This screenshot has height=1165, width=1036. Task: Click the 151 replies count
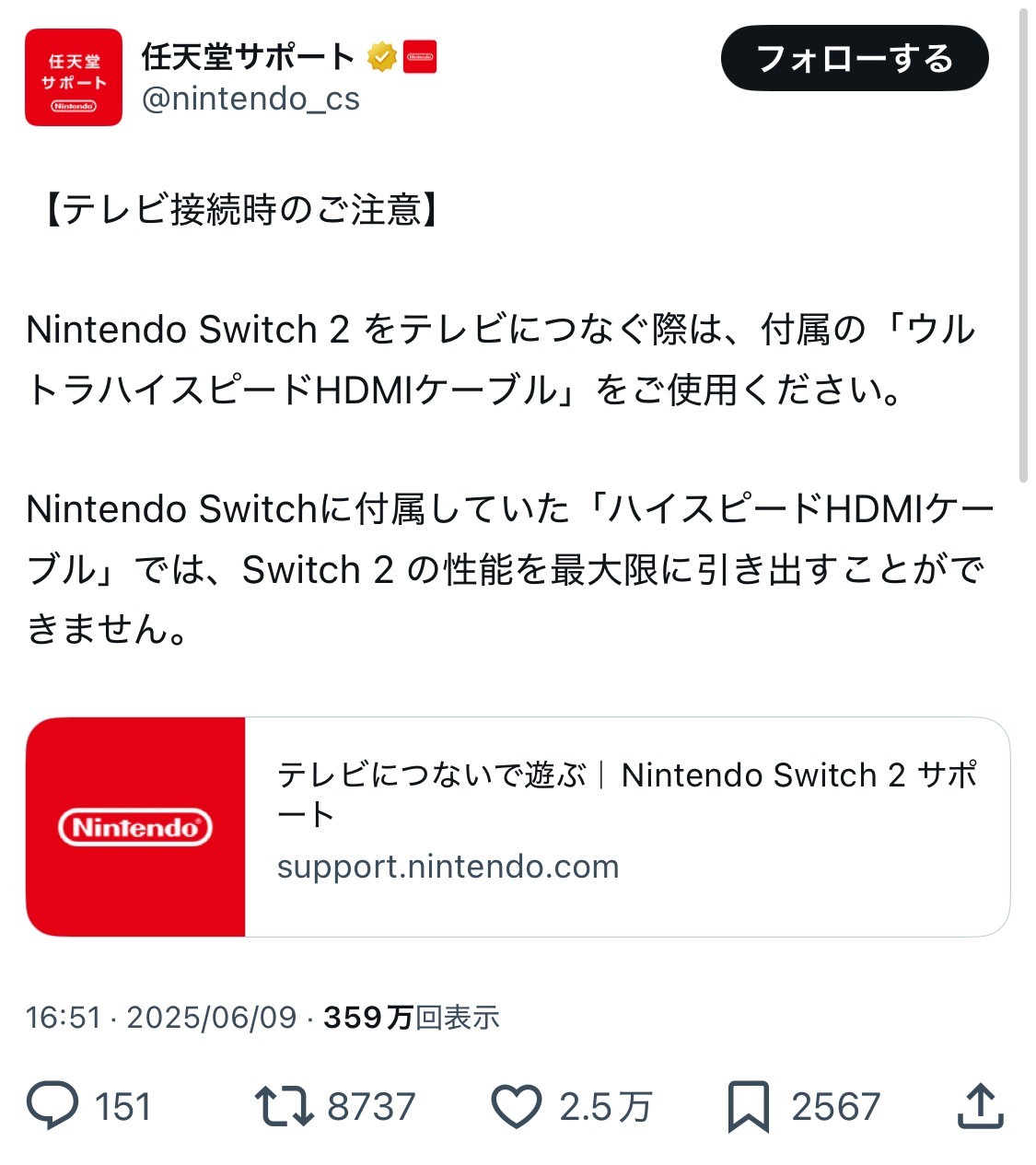pyautogui.click(x=122, y=1107)
